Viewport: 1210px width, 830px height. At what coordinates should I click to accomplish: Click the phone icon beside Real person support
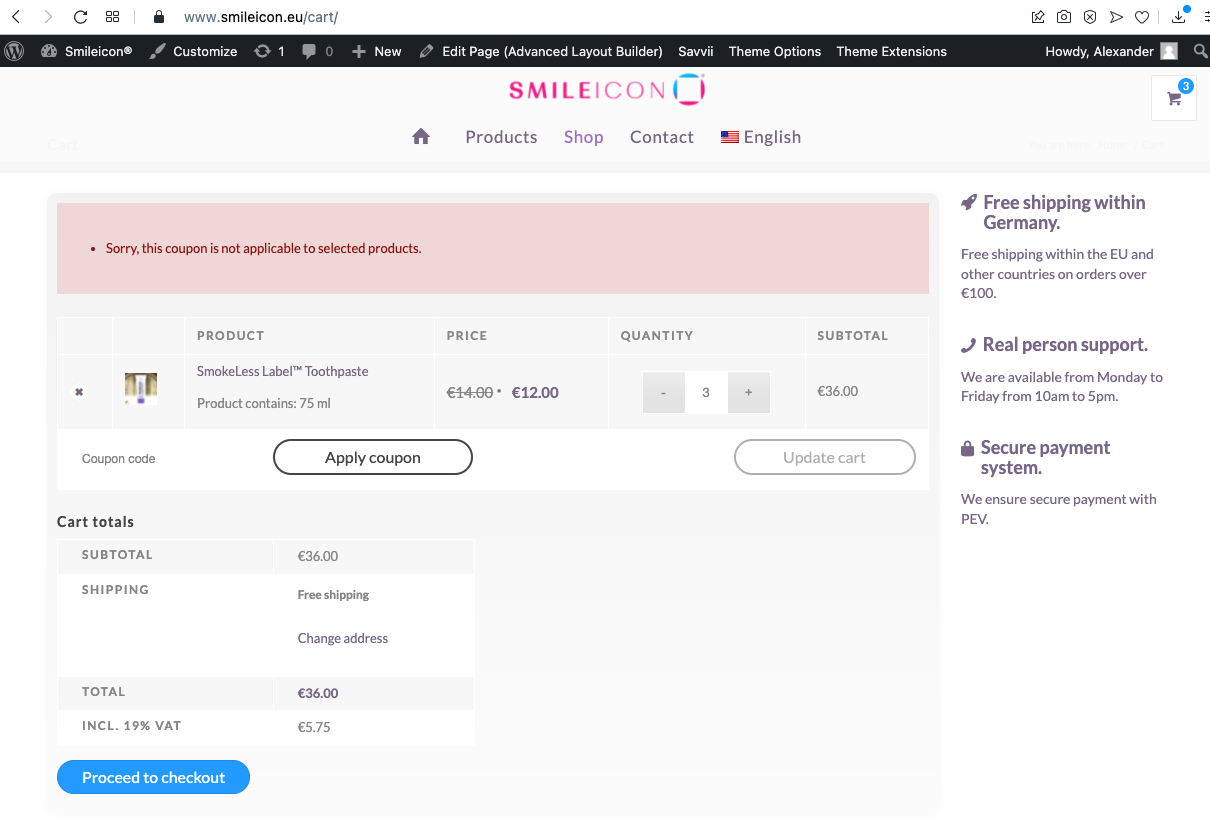[x=969, y=345]
